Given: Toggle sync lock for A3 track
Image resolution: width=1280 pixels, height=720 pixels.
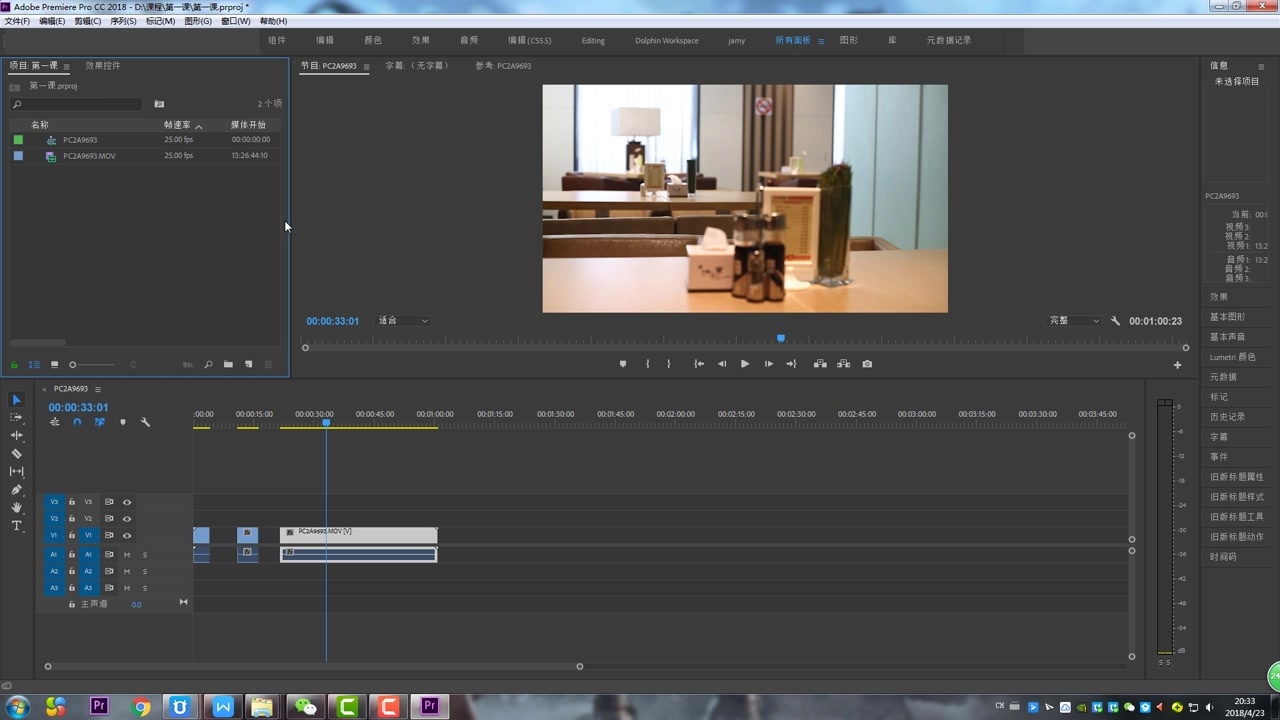Looking at the screenshot, I should [109, 588].
